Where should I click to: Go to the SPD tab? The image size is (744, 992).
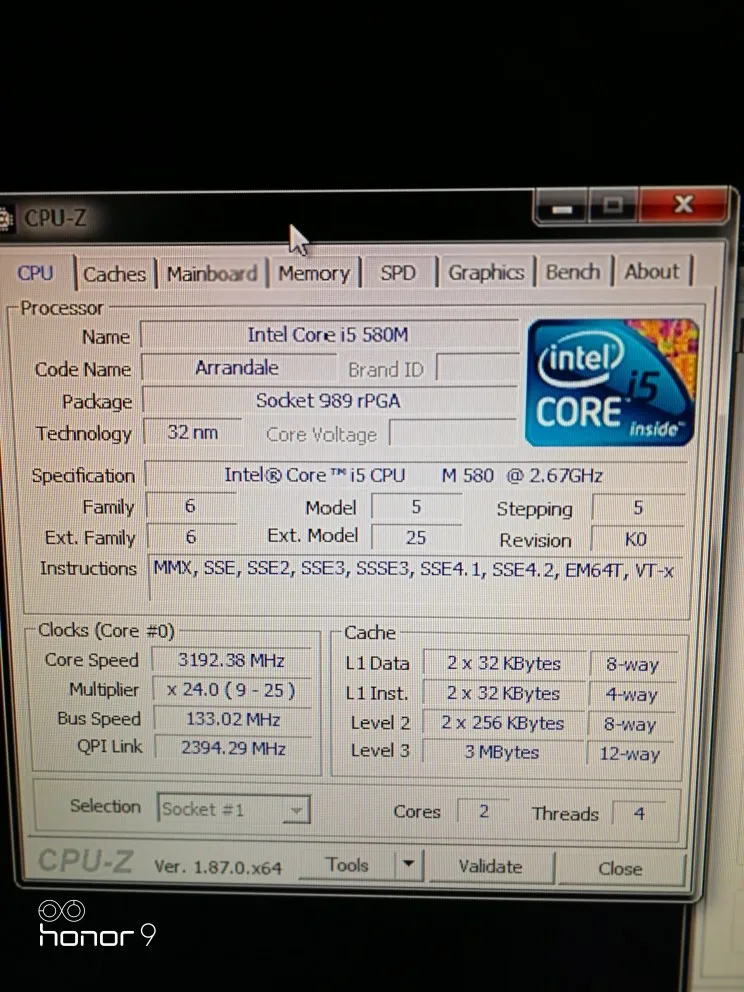coord(398,273)
